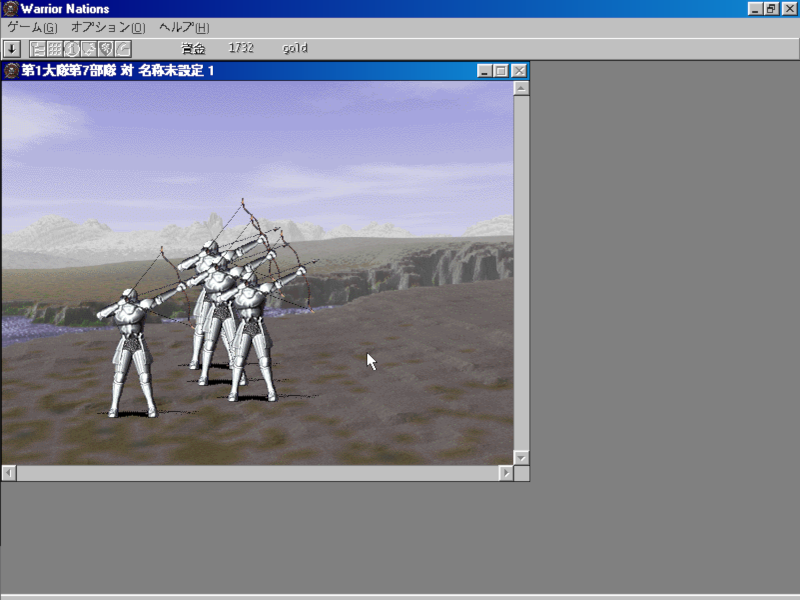800x600 pixels.
Task: Click the battle window title bar icon
Action: tap(11, 70)
